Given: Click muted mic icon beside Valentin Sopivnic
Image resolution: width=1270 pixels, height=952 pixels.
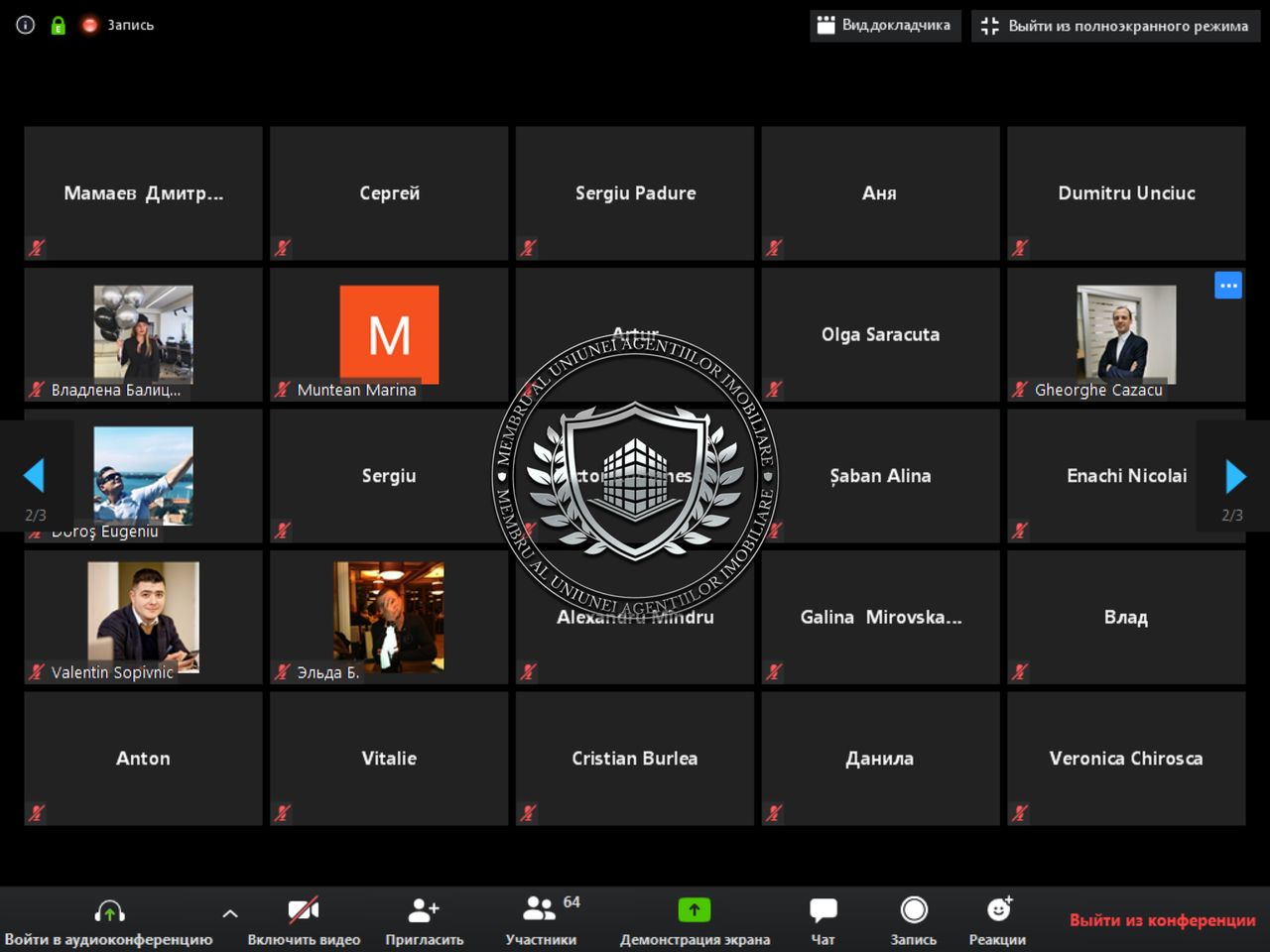Looking at the screenshot, I should click(37, 671).
